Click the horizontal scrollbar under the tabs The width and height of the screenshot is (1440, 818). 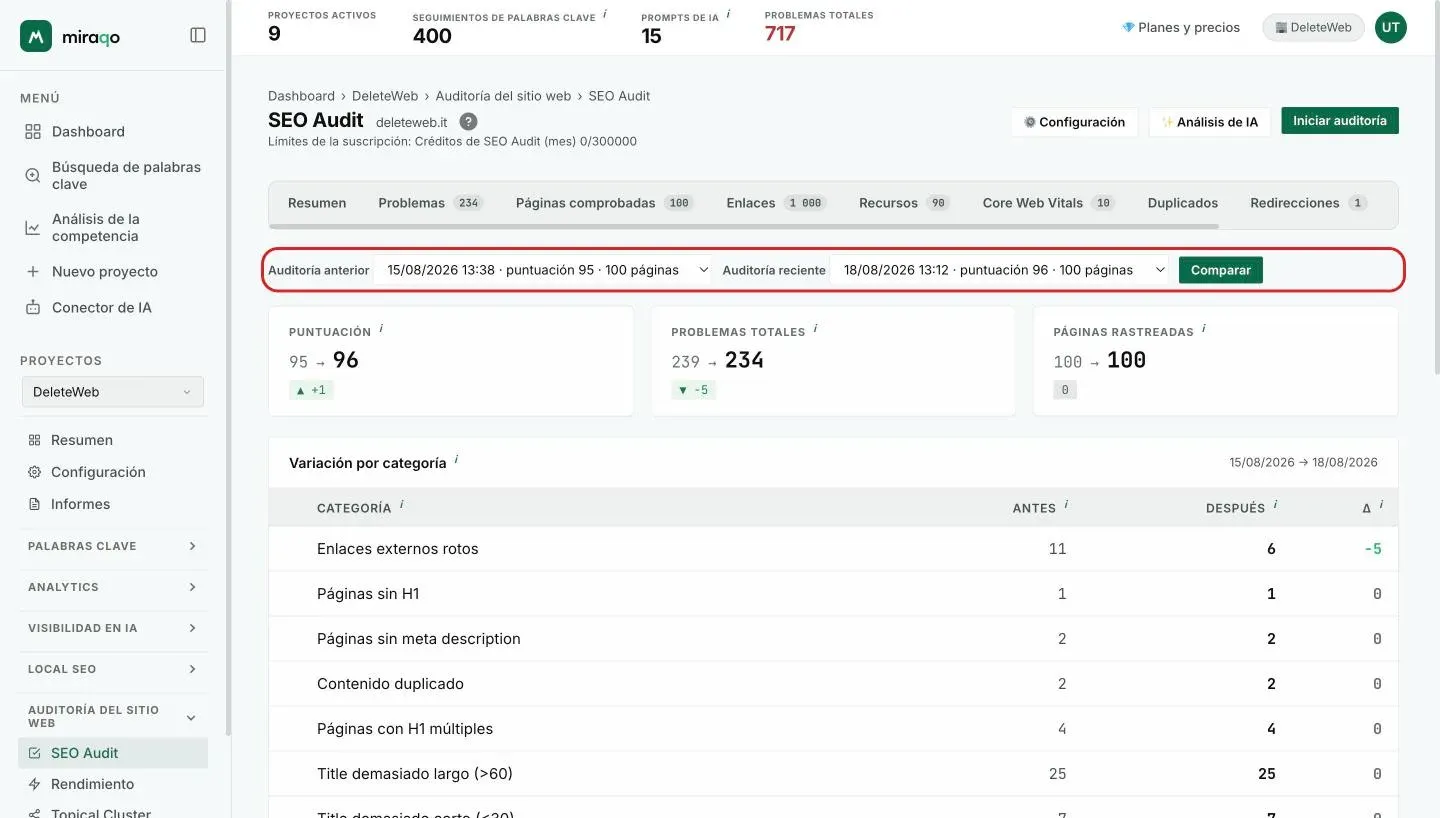[745, 226]
